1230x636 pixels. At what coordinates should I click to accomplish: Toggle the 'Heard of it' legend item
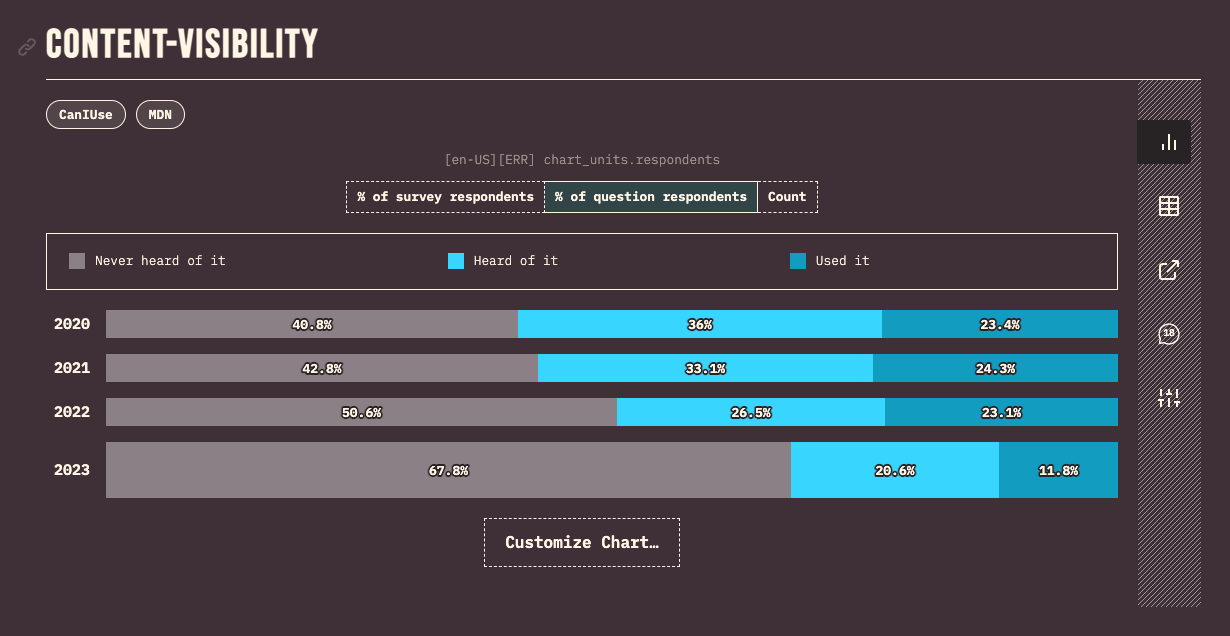click(517, 261)
